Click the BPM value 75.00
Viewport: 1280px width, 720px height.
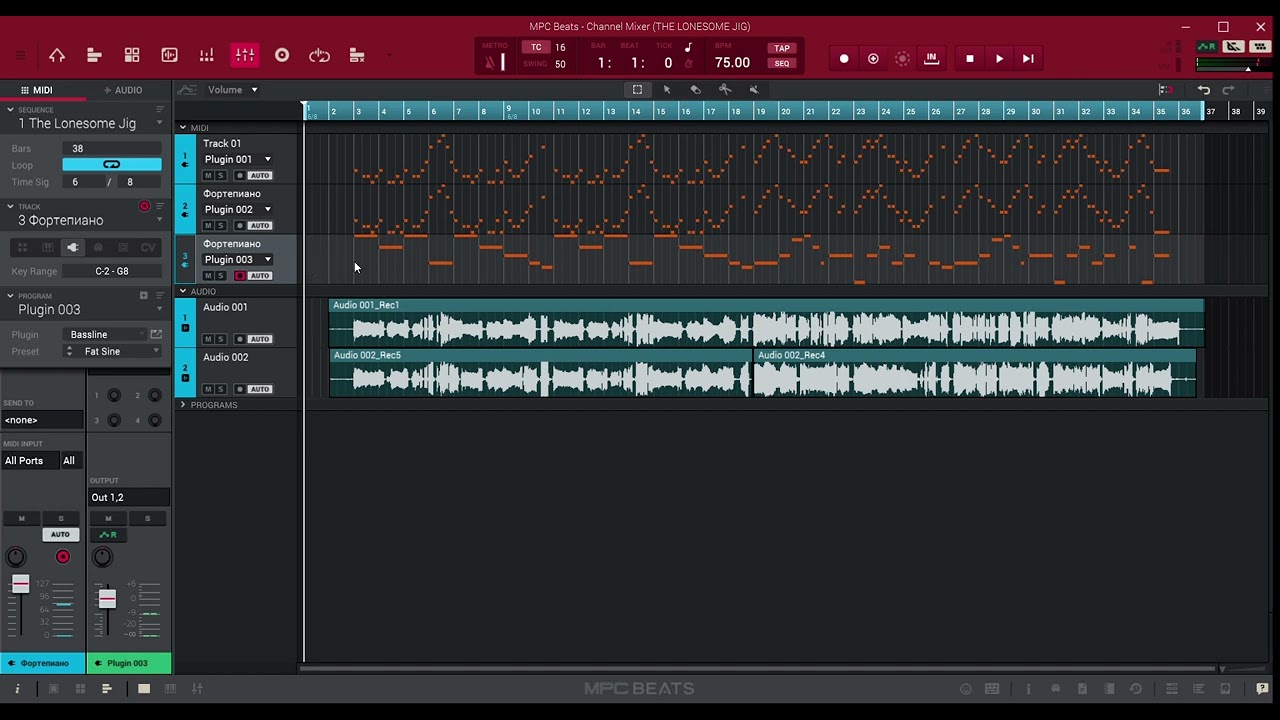point(732,63)
